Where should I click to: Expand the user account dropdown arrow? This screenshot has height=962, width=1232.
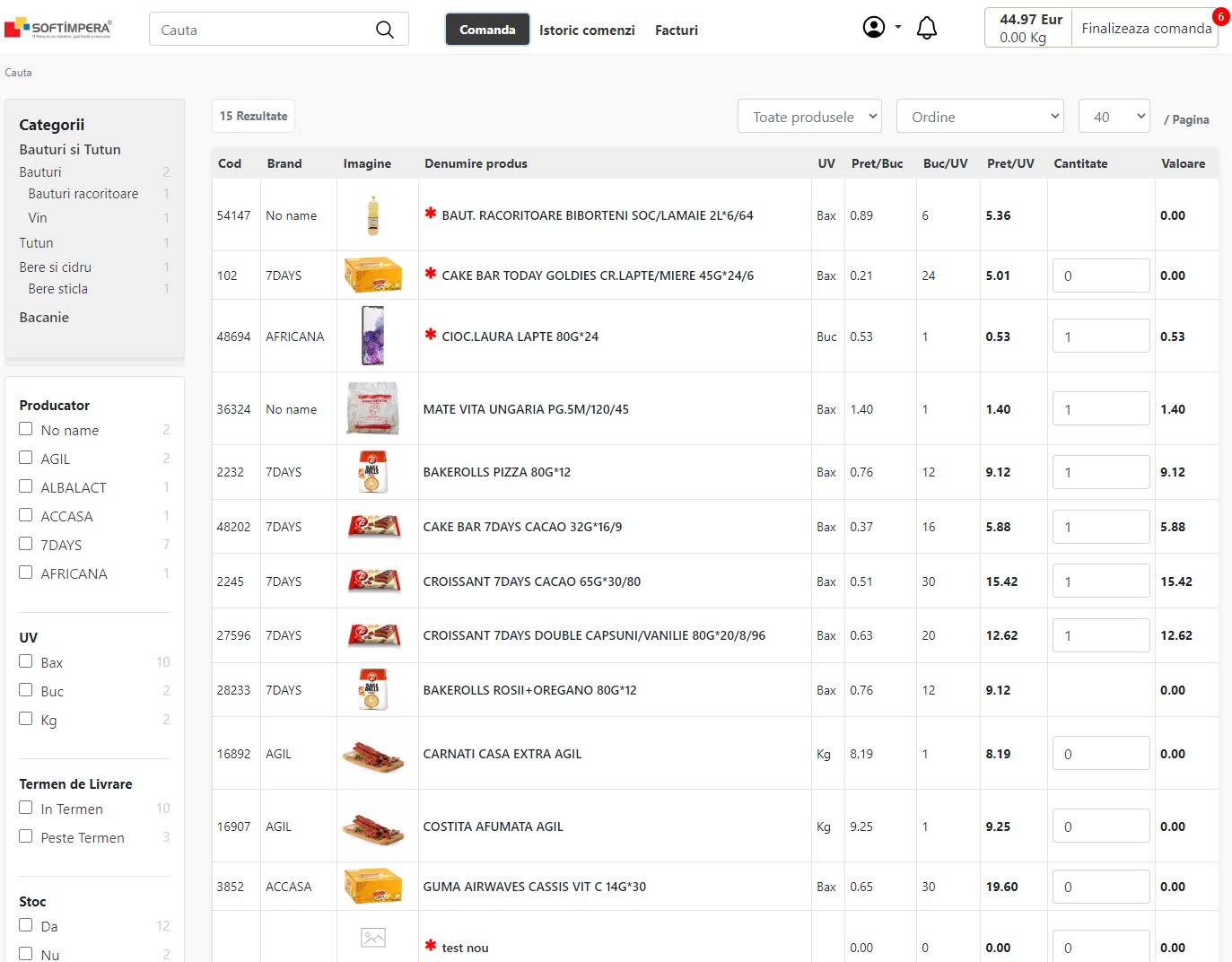coord(898,27)
